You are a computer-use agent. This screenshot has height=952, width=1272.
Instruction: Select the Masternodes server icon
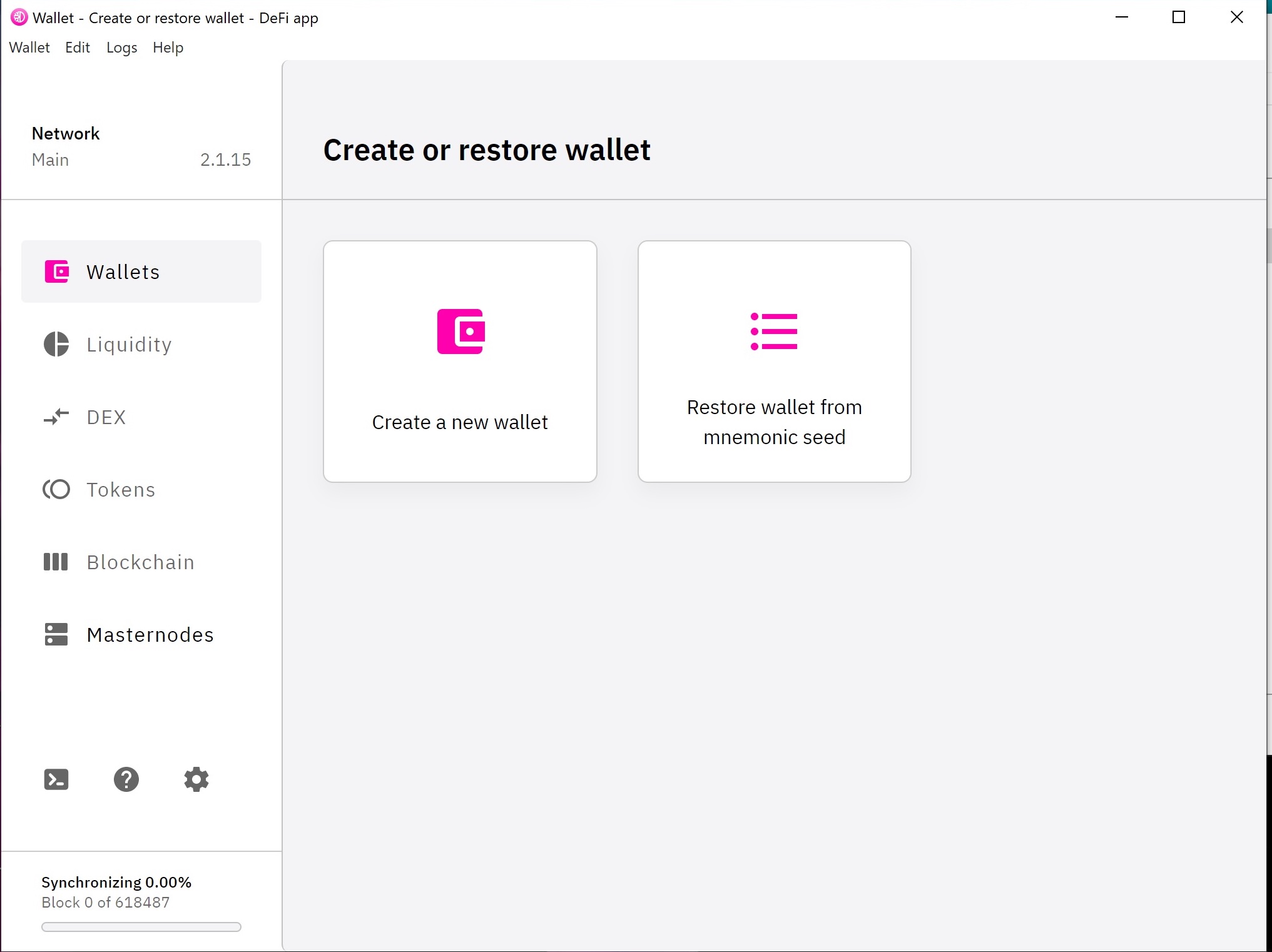(x=56, y=634)
